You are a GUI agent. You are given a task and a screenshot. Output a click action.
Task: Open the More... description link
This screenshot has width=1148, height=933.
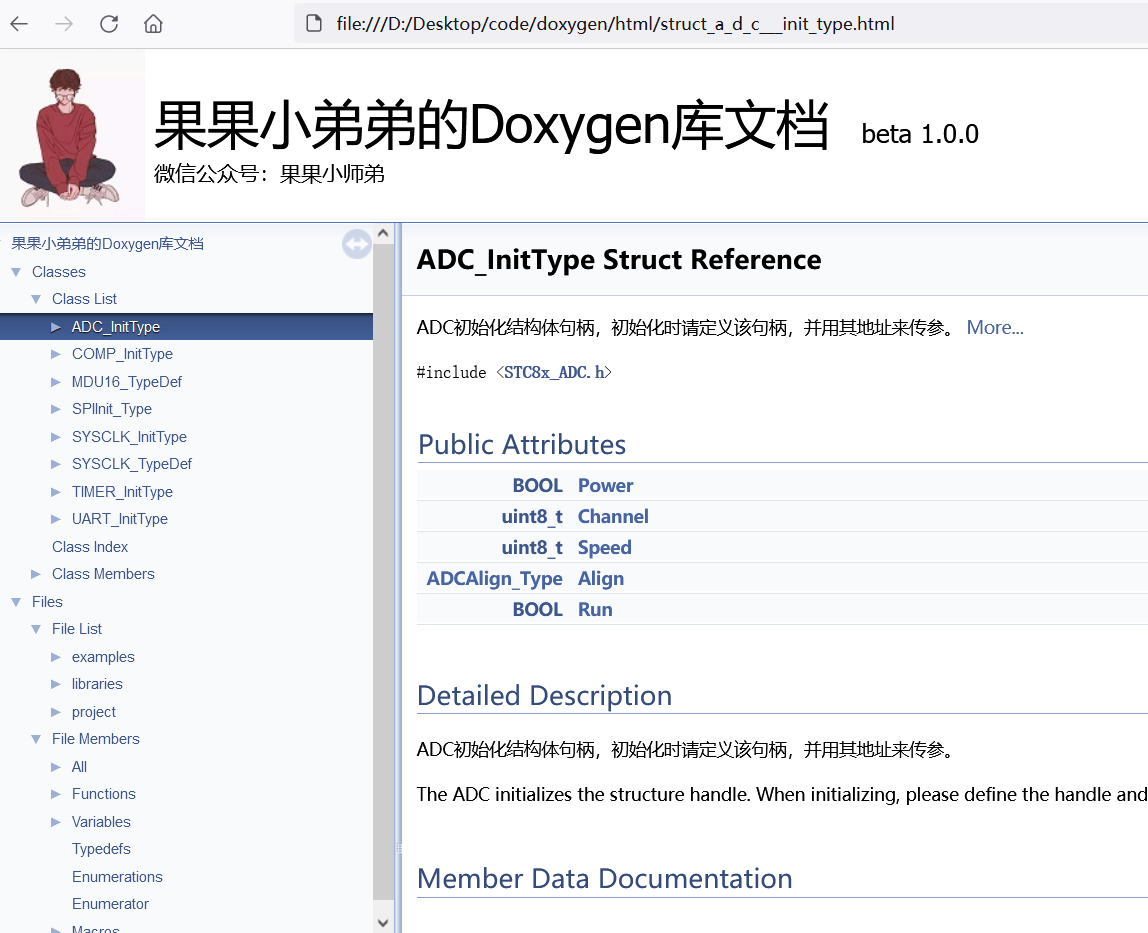[994, 327]
